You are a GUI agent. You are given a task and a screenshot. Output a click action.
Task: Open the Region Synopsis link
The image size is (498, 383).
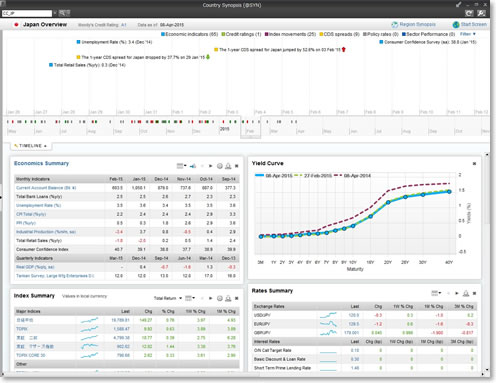(x=417, y=24)
